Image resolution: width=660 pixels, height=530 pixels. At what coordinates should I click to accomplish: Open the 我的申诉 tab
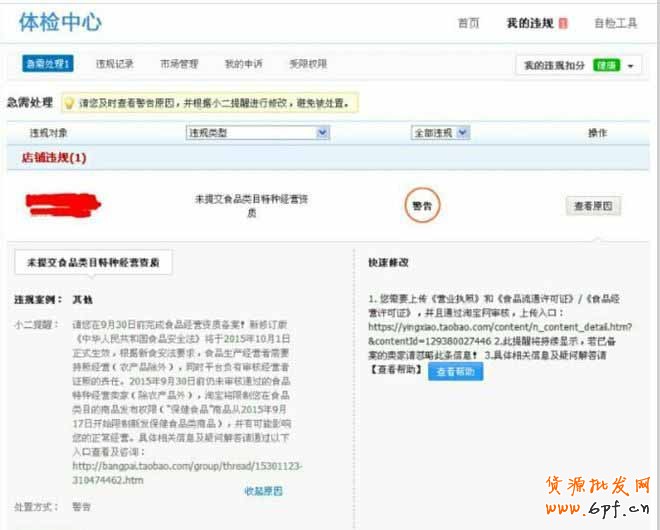click(x=243, y=64)
